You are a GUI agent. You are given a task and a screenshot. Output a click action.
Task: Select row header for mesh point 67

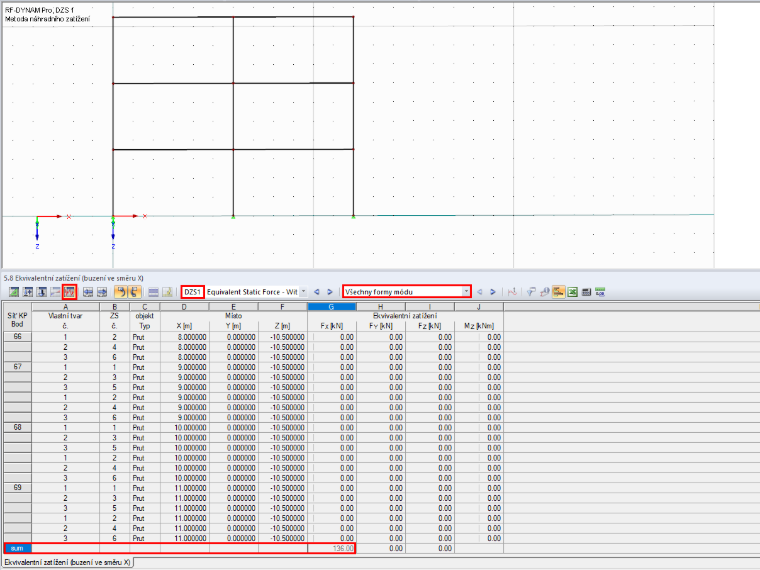click(17, 367)
